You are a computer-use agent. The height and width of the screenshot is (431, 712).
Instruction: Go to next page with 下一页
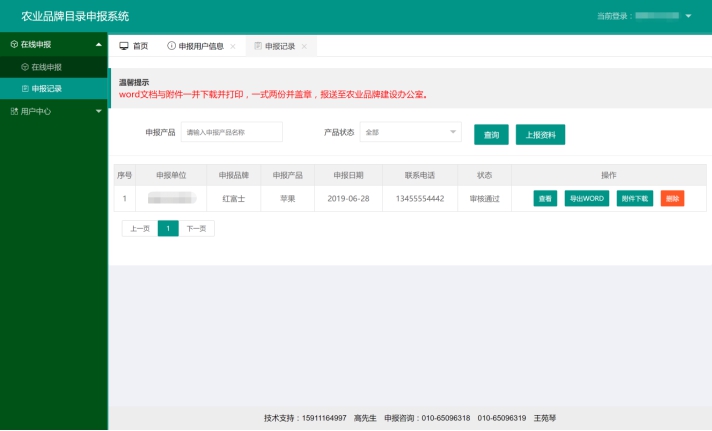pyautogui.click(x=196, y=228)
